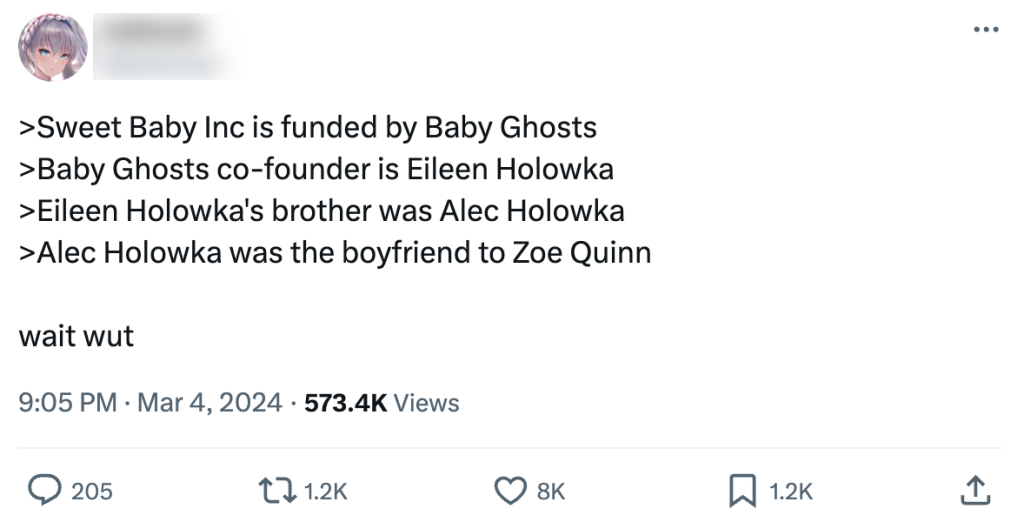Click the repost arrows icon
The width and height of the screenshot is (1024, 522).
(276, 490)
